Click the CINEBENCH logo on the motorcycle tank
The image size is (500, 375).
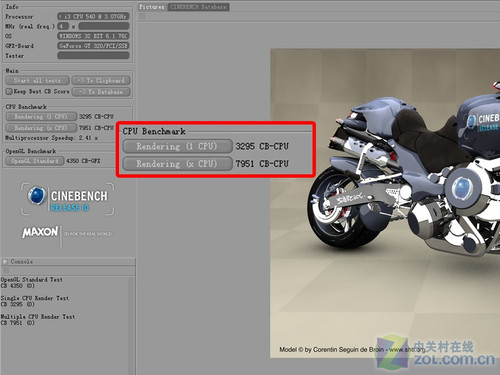[x=483, y=122]
